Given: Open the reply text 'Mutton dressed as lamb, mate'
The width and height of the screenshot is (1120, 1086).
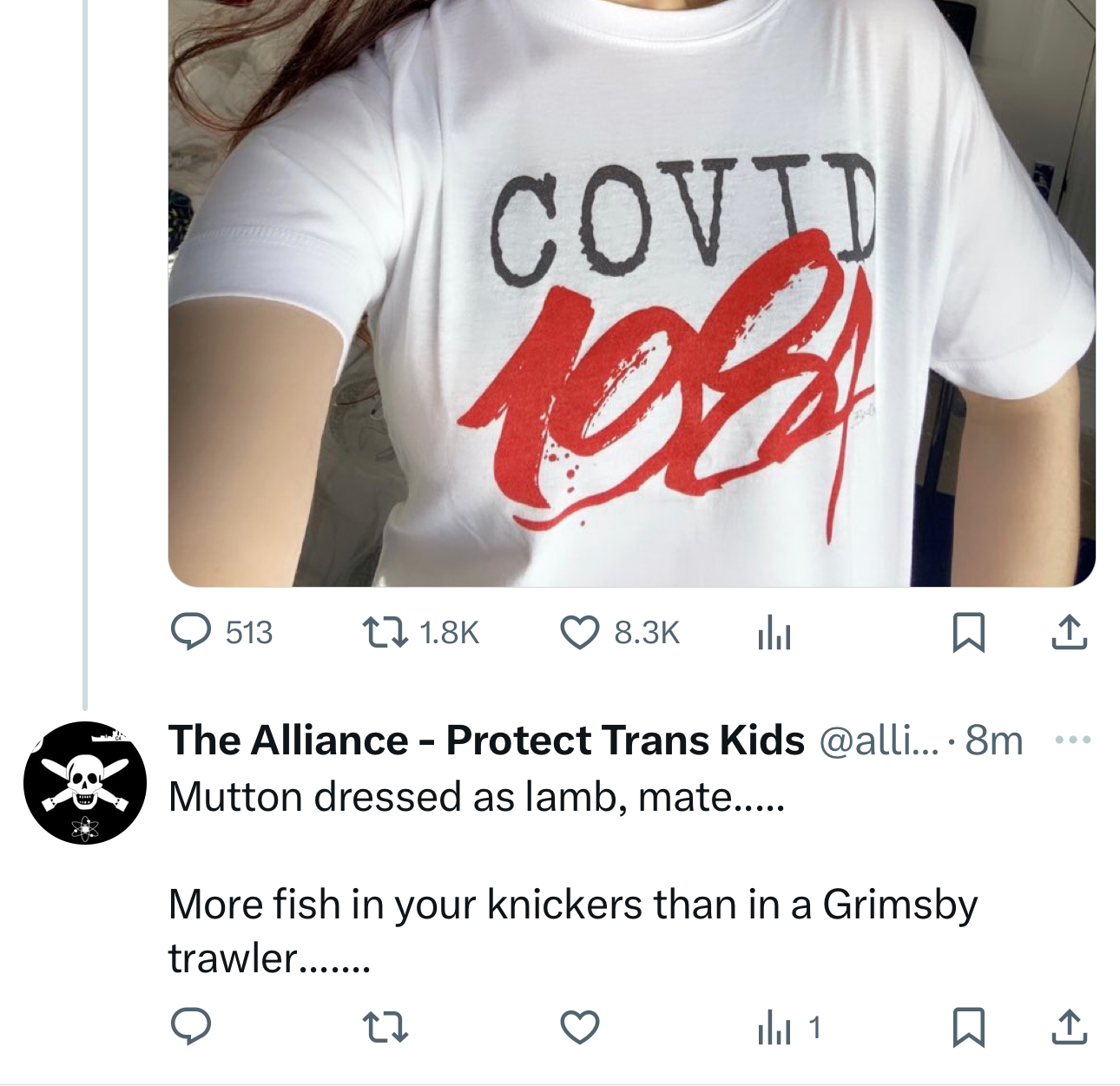Looking at the screenshot, I should (477, 796).
